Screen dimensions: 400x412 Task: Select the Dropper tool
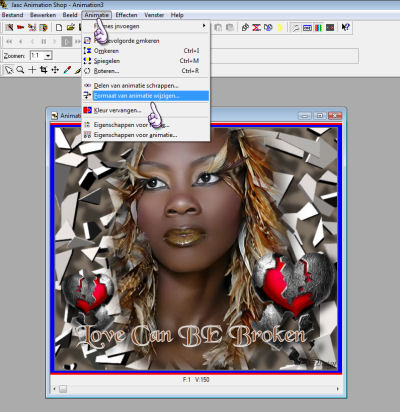67,70
